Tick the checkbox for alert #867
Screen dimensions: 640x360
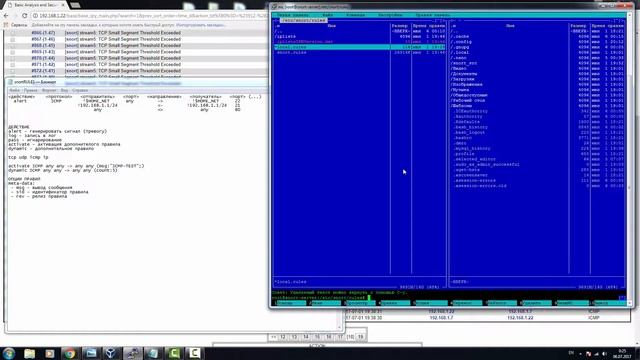pyautogui.click(x=13, y=40)
